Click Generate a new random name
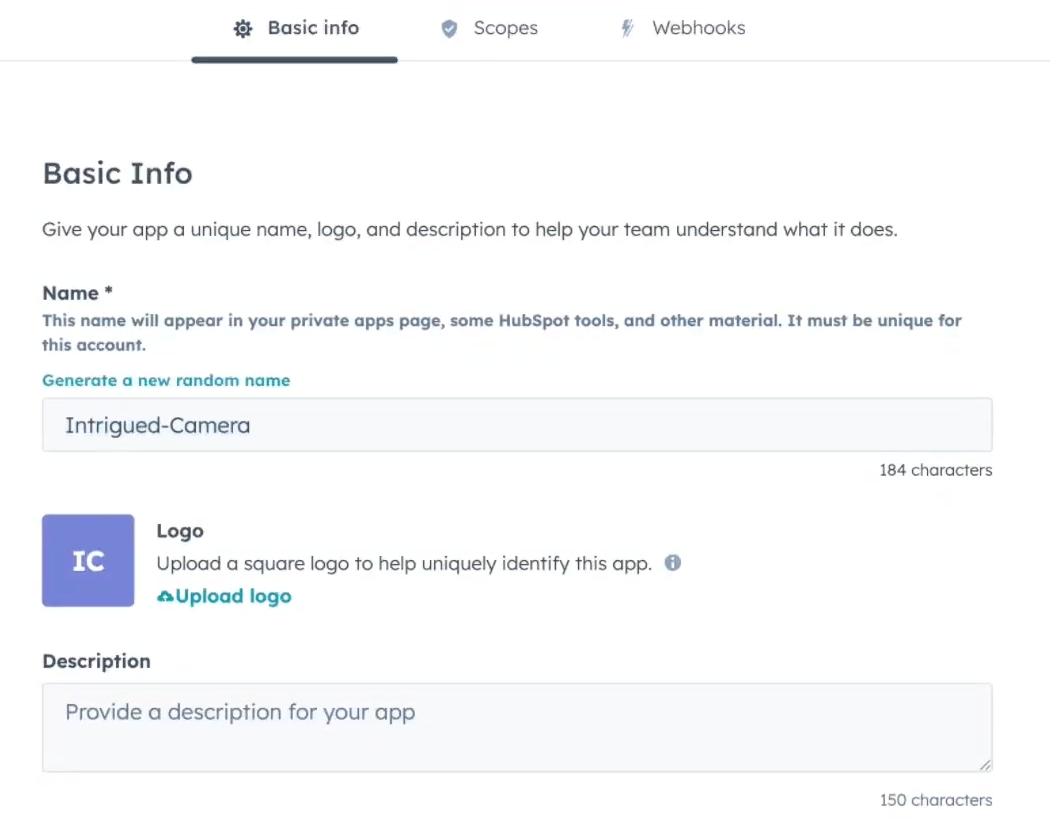Screen dimensions: 1050x840 pyautogui.click(x=166, y=380)
